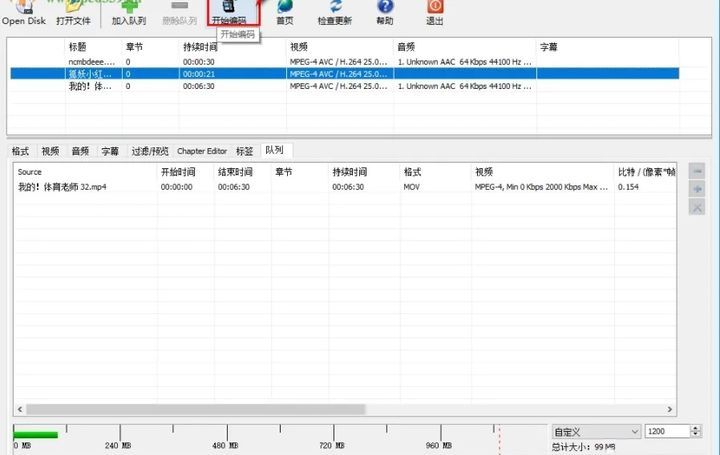The width and height of the screenshot is (720, 455).
Task: Switch to the 视频 tab
Action: coord(50,151)
